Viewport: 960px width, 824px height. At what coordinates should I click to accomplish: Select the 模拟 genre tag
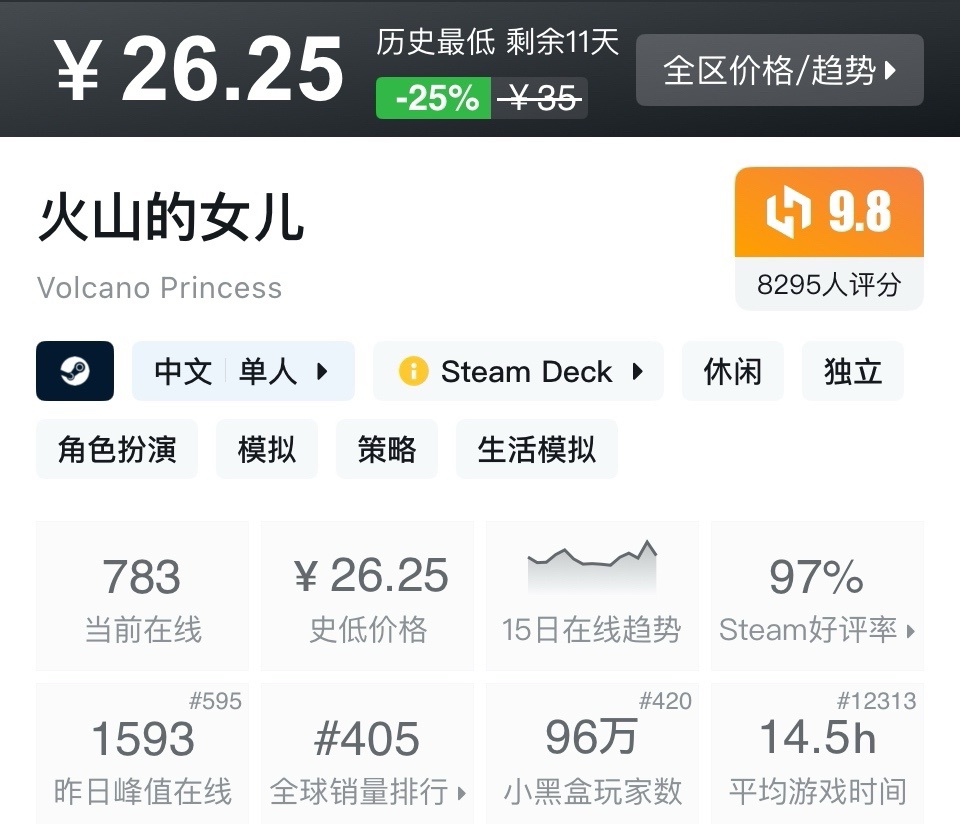(267, 449)
